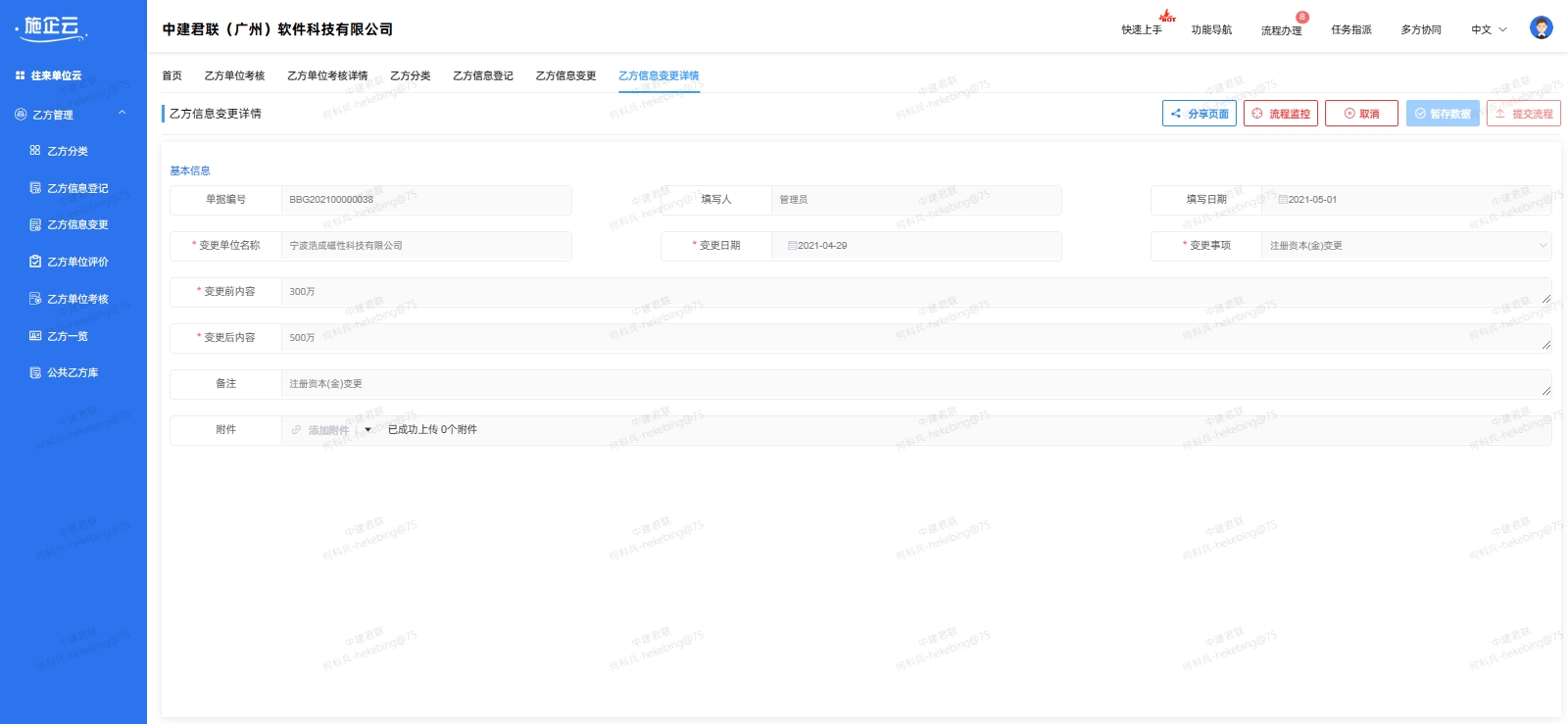The image size is (1568, 724).
Task: Click the 乙方信息变更详情 page title
Action: [216, 114]
